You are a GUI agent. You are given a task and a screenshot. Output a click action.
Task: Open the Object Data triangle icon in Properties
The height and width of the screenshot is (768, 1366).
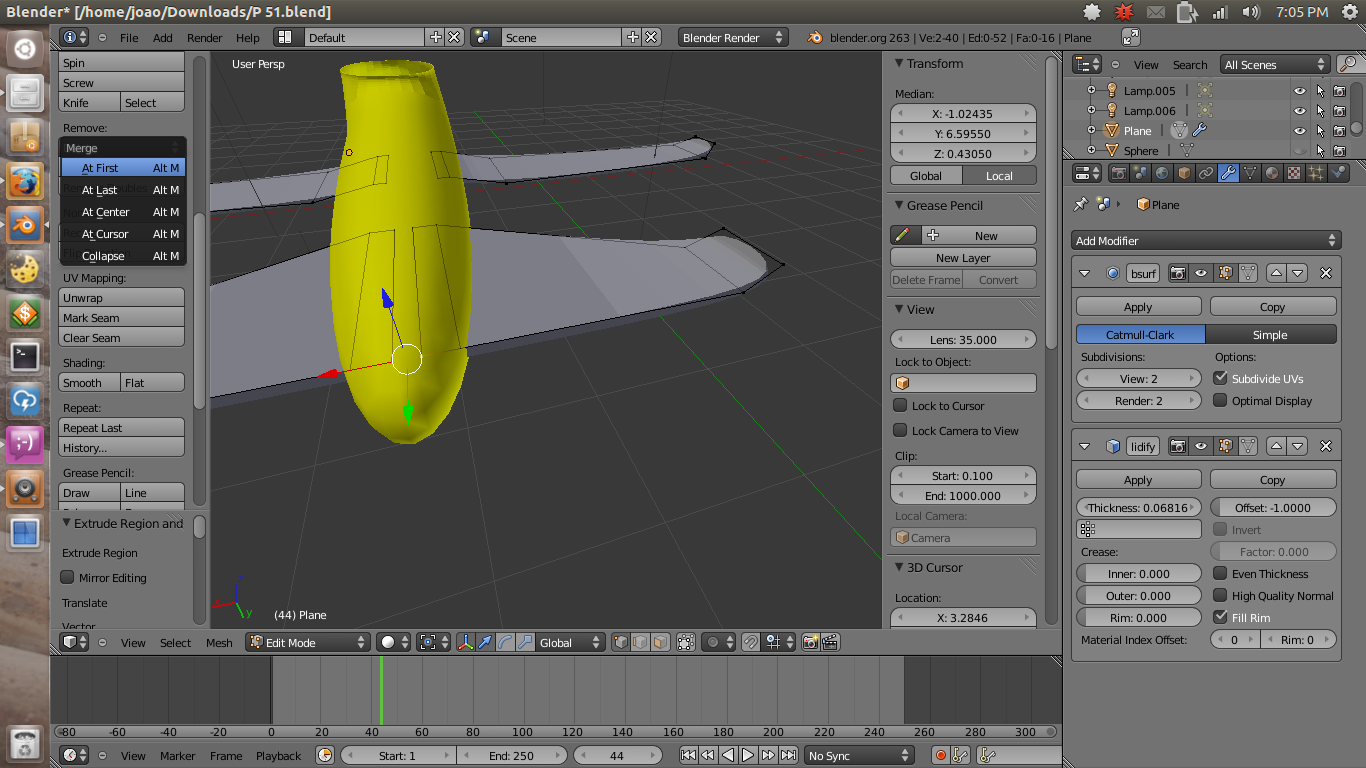[1250, 172]
